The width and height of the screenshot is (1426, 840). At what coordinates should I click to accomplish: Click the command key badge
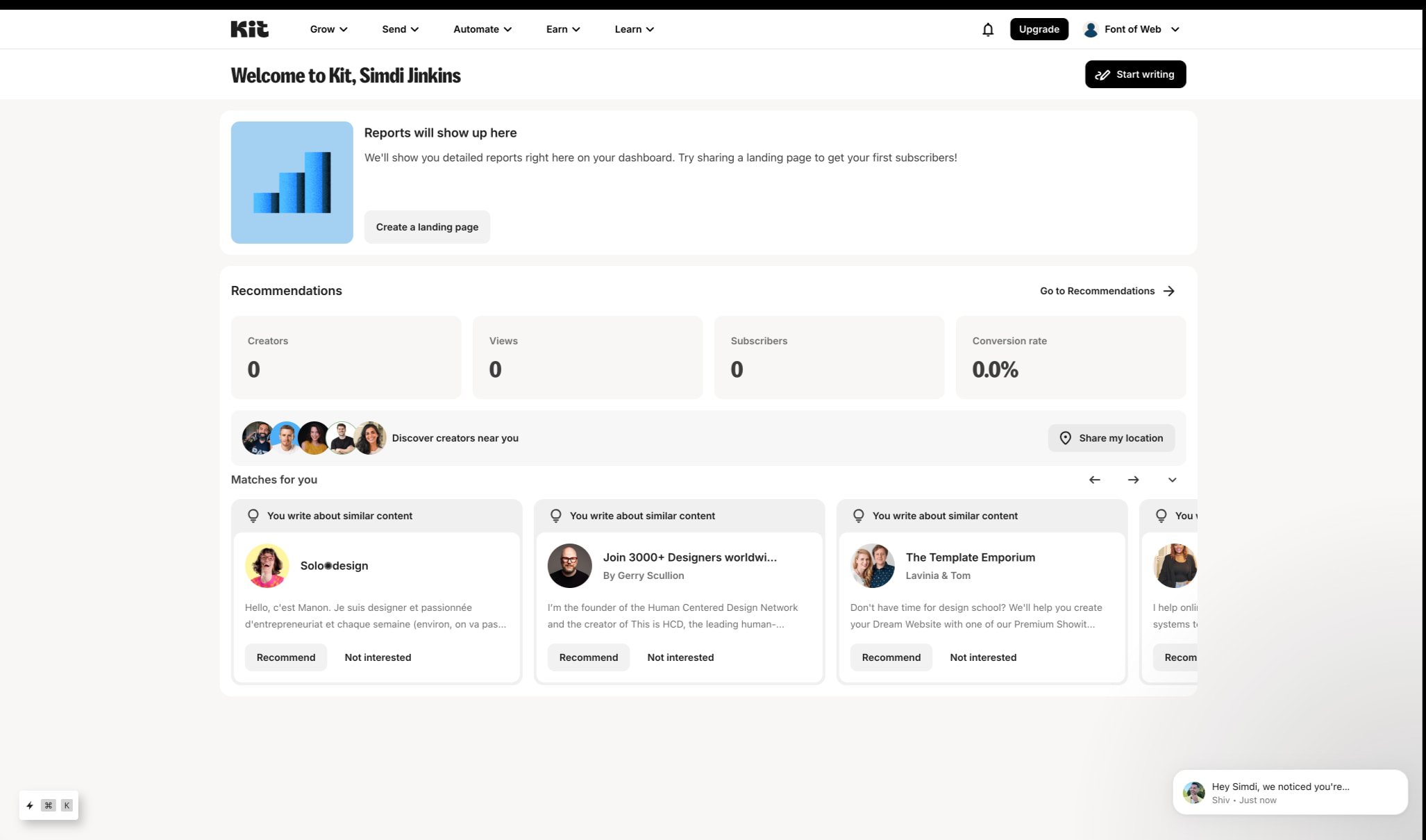[x=48, y=805]
